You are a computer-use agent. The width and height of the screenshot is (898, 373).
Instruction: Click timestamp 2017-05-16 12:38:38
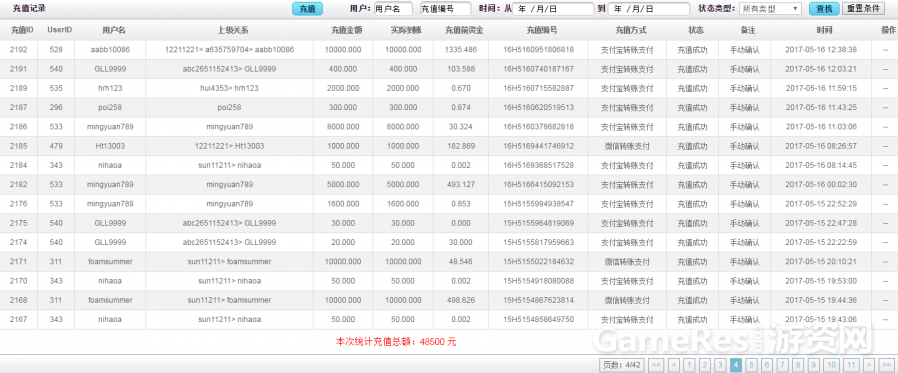(821, 50)
